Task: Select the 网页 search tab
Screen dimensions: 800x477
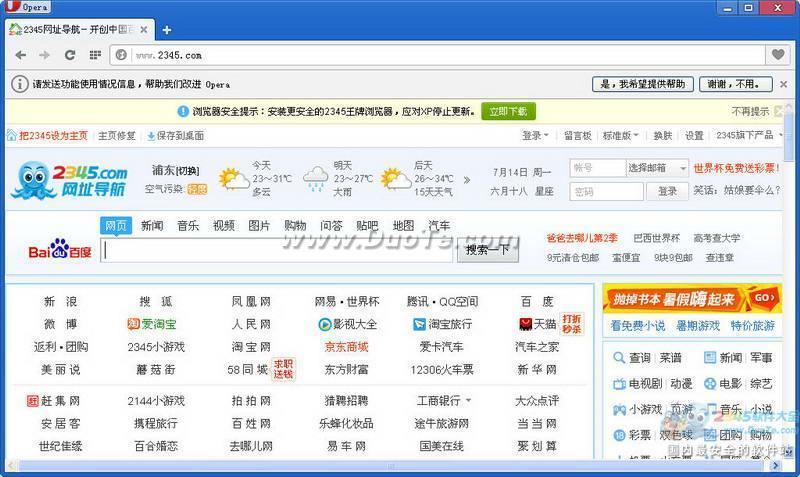Action: 116,225
